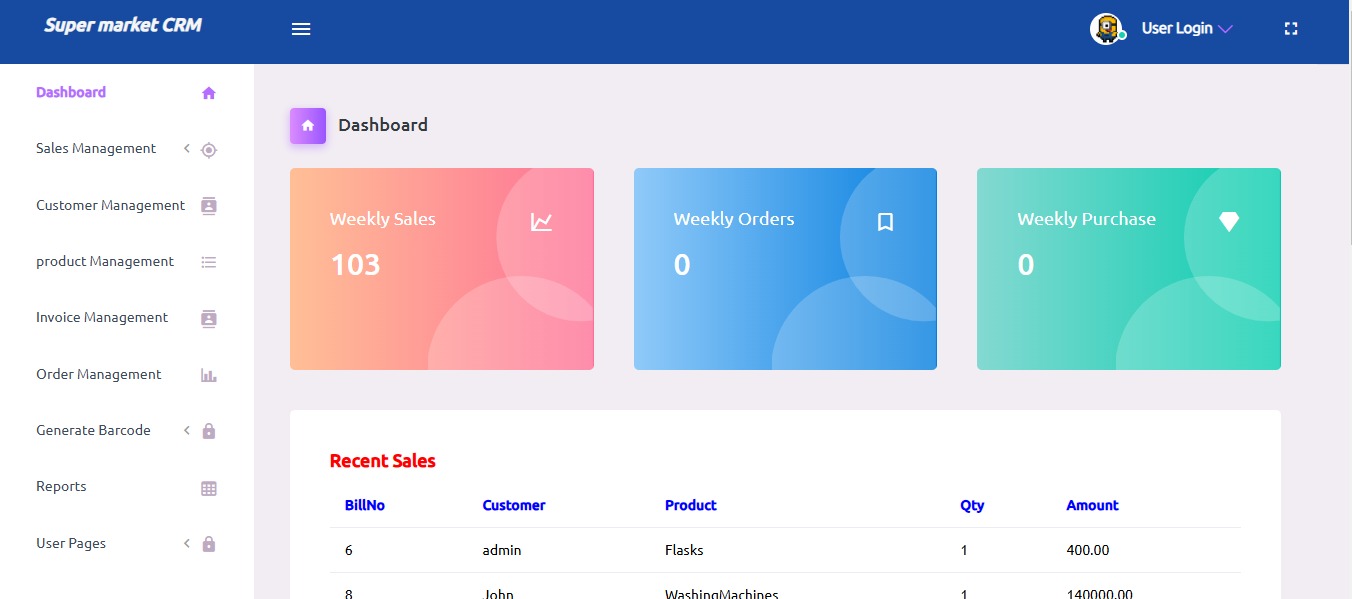This screenshot has width=1352, height=599.
Task: Click the purple home badge by page title
Action: click(x=308, y=126)
